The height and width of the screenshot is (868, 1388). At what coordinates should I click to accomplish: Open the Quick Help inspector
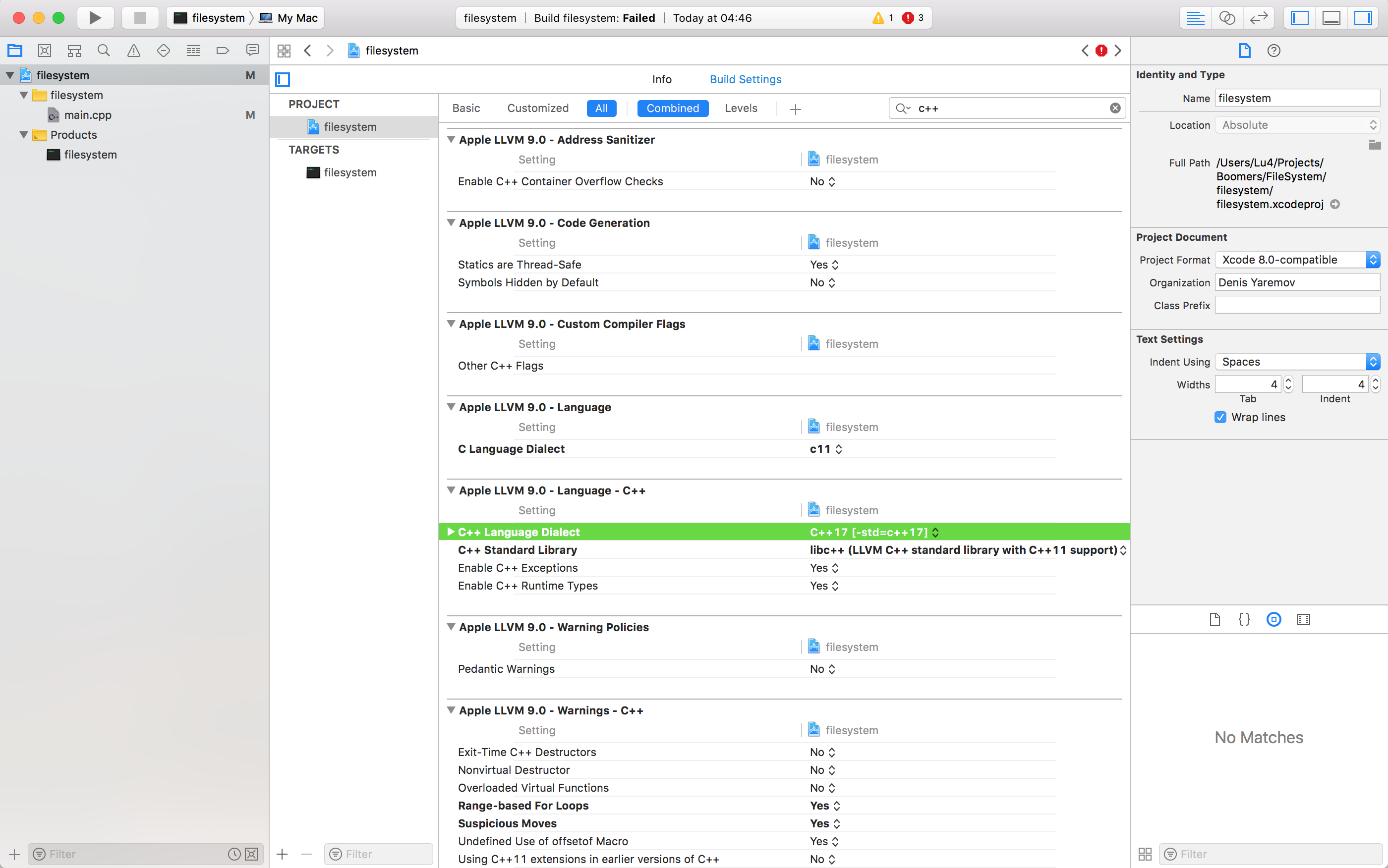(x=1273, y=51)
